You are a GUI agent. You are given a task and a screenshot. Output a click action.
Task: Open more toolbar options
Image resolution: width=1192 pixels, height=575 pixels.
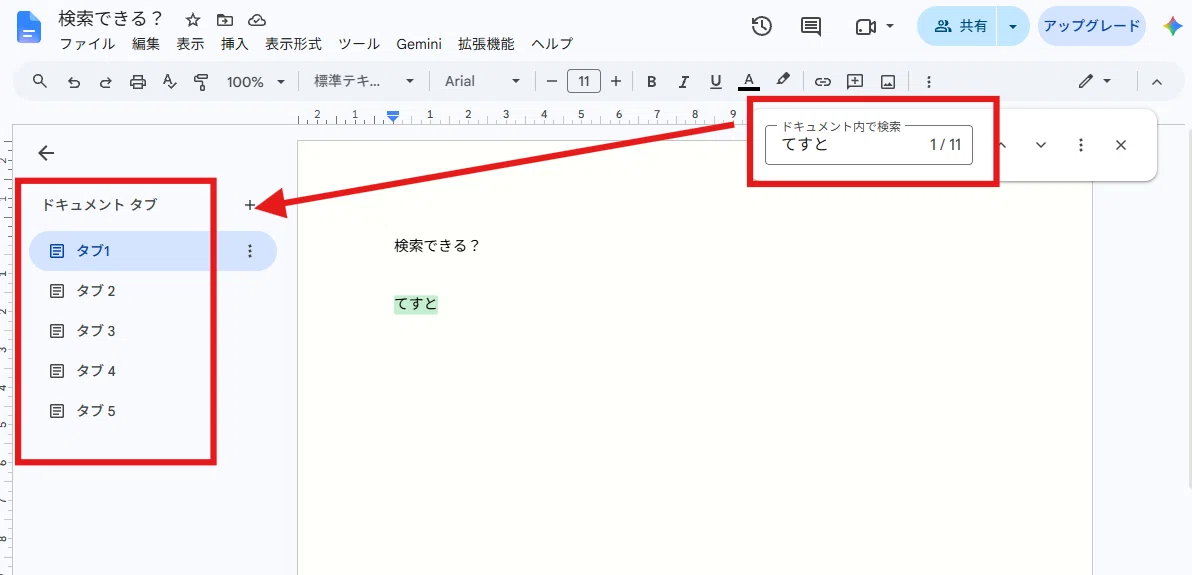928,81
